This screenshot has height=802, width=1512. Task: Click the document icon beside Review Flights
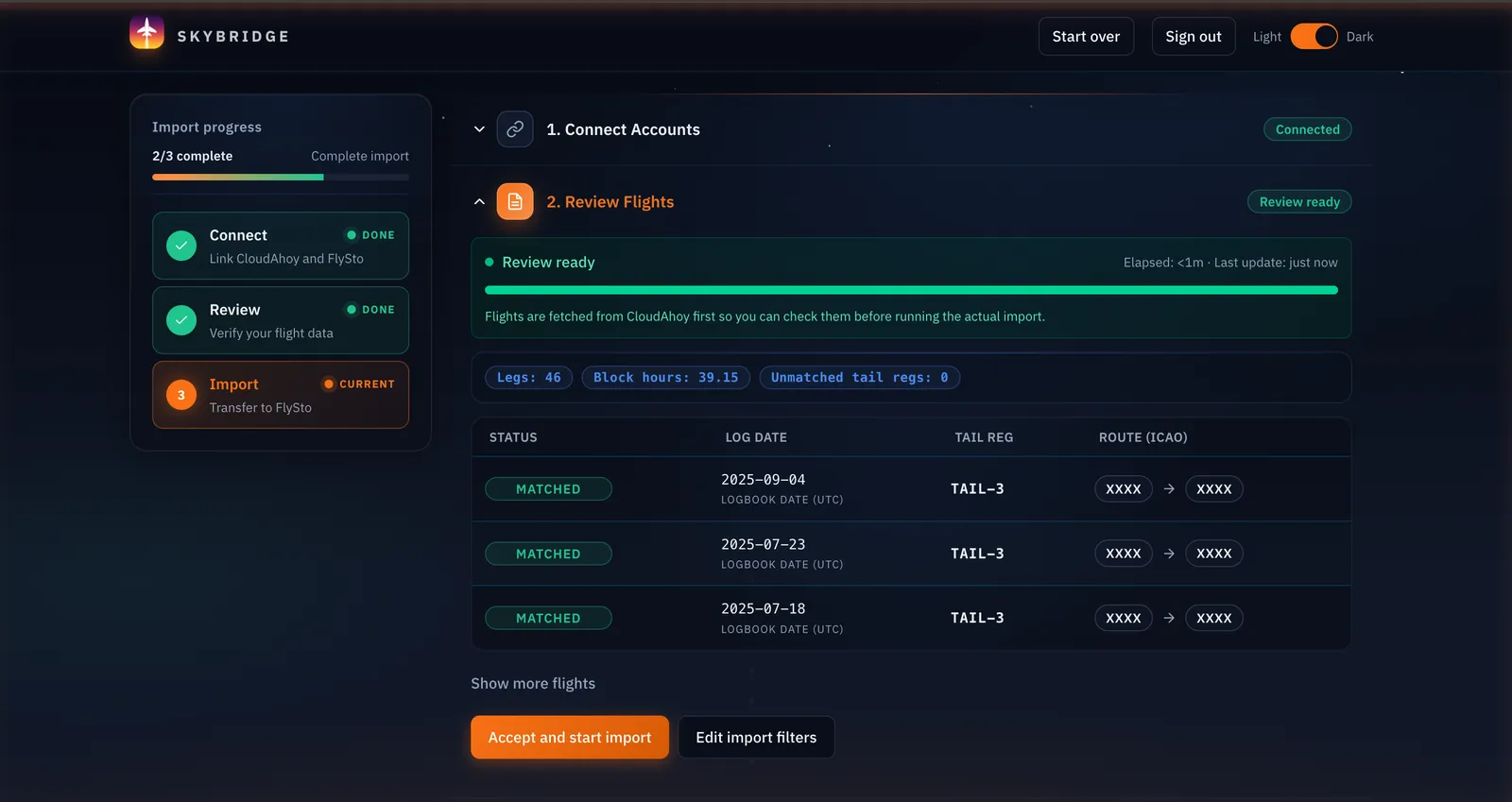click(515, 202)
